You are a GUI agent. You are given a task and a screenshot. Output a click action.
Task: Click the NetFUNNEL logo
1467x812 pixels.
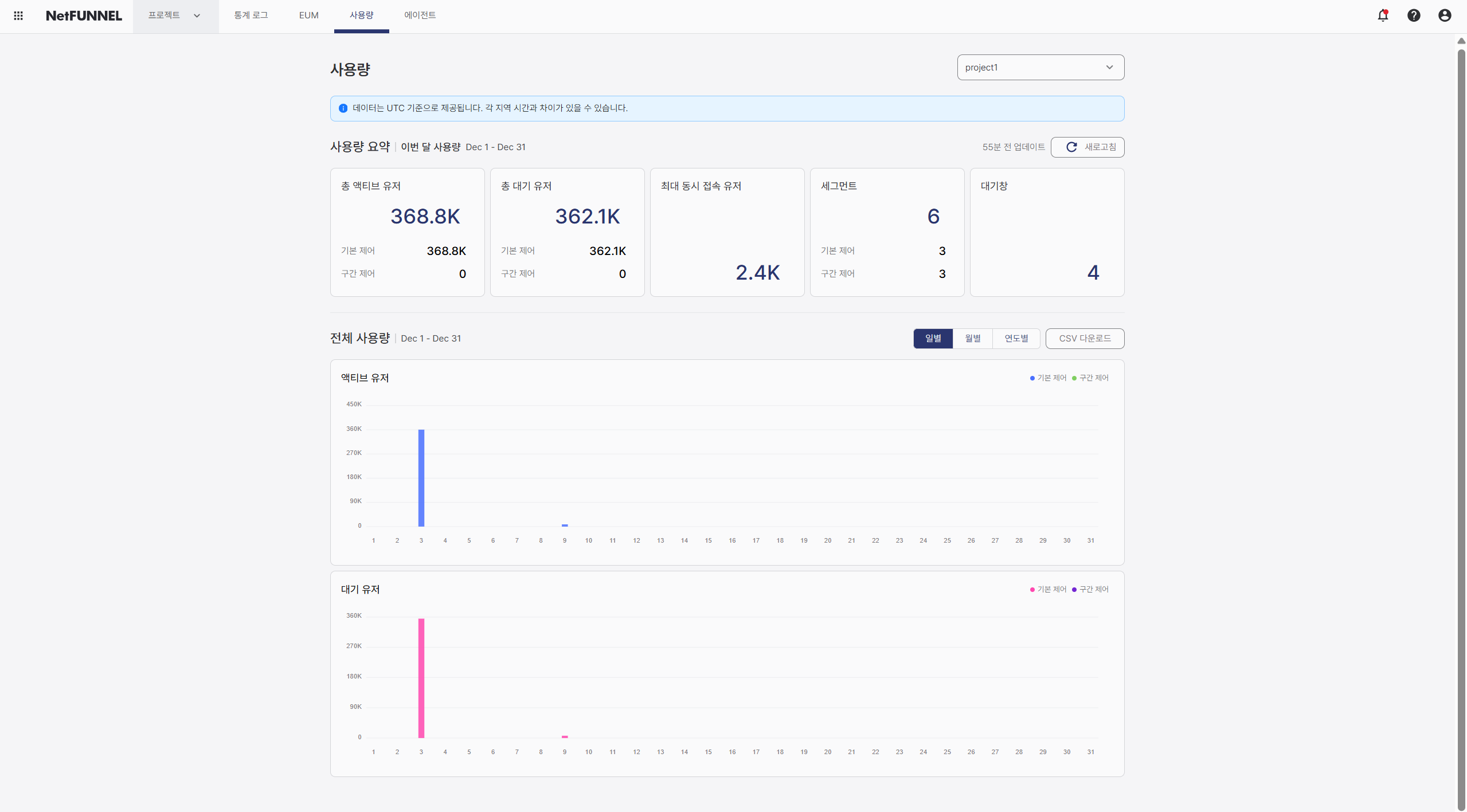point(84,15)
